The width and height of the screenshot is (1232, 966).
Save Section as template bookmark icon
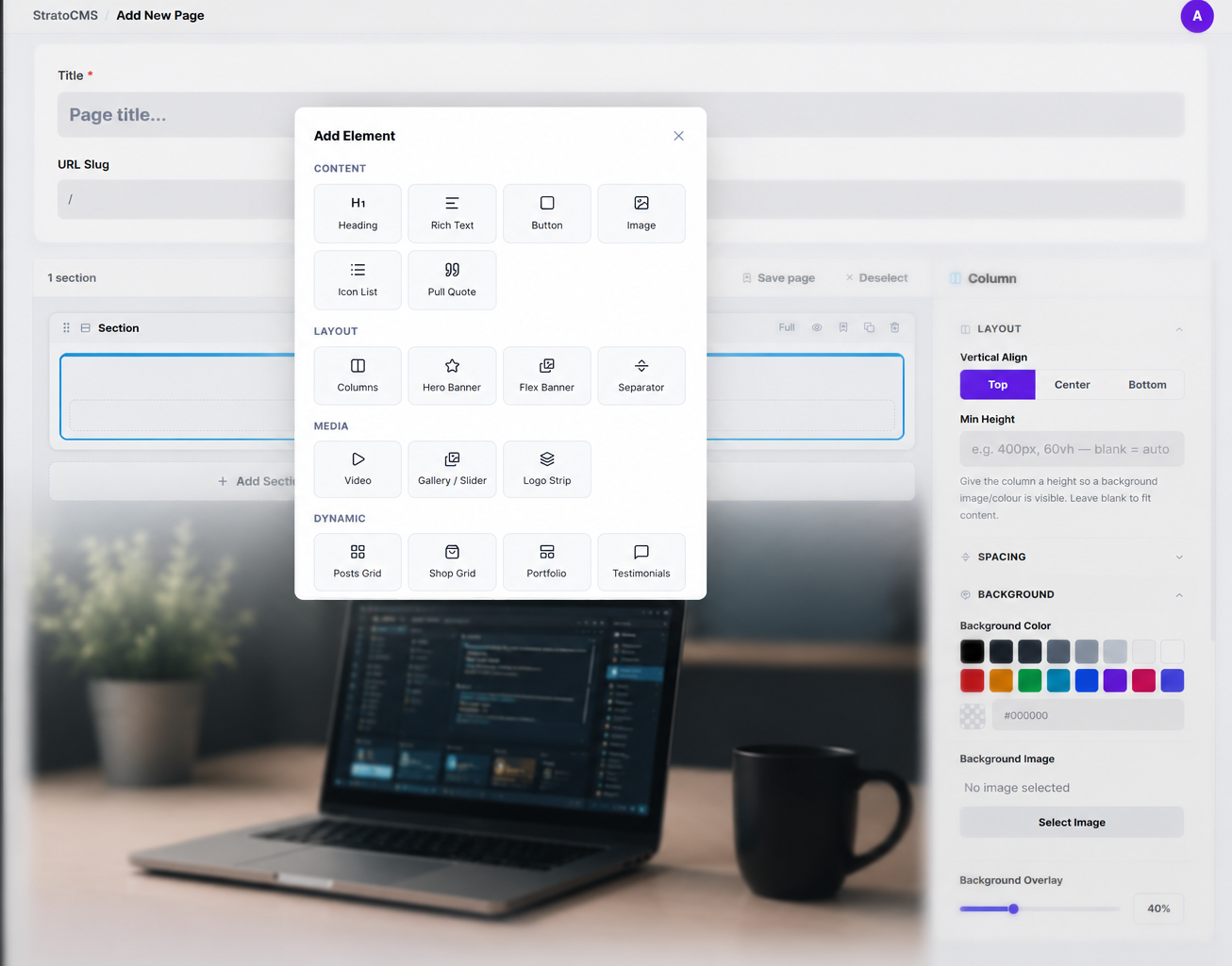(x=843, y=327)
